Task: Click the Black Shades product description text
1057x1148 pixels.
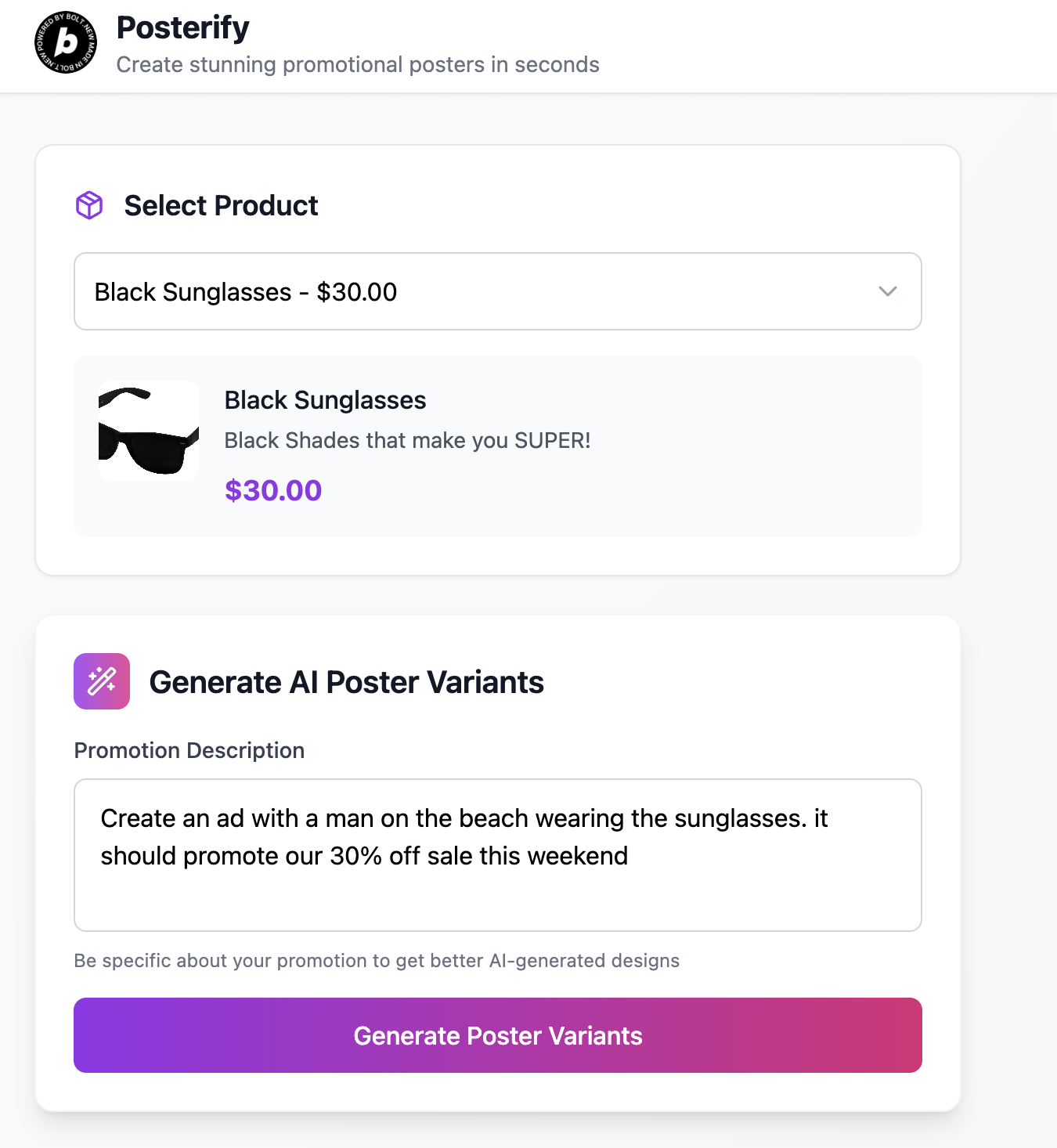Action: [407, 440]
